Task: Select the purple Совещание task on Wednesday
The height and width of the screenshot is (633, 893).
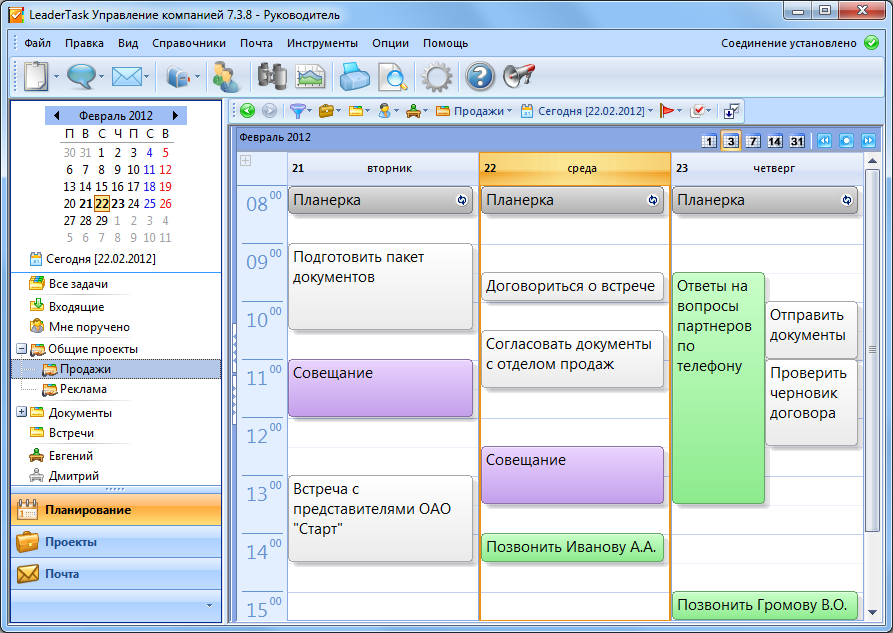Action: [572, 475]
